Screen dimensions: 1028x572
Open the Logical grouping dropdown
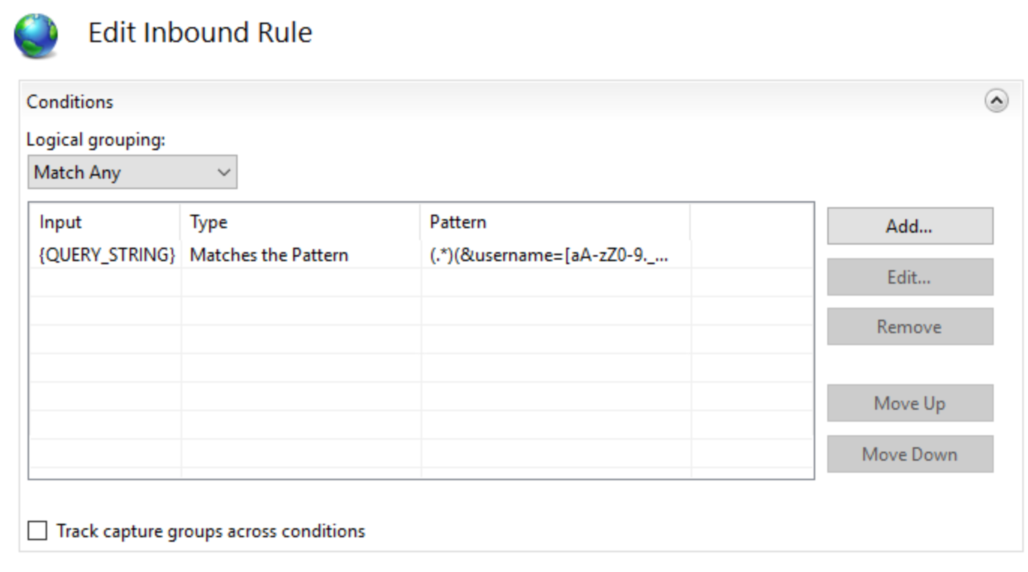(132, 172)
